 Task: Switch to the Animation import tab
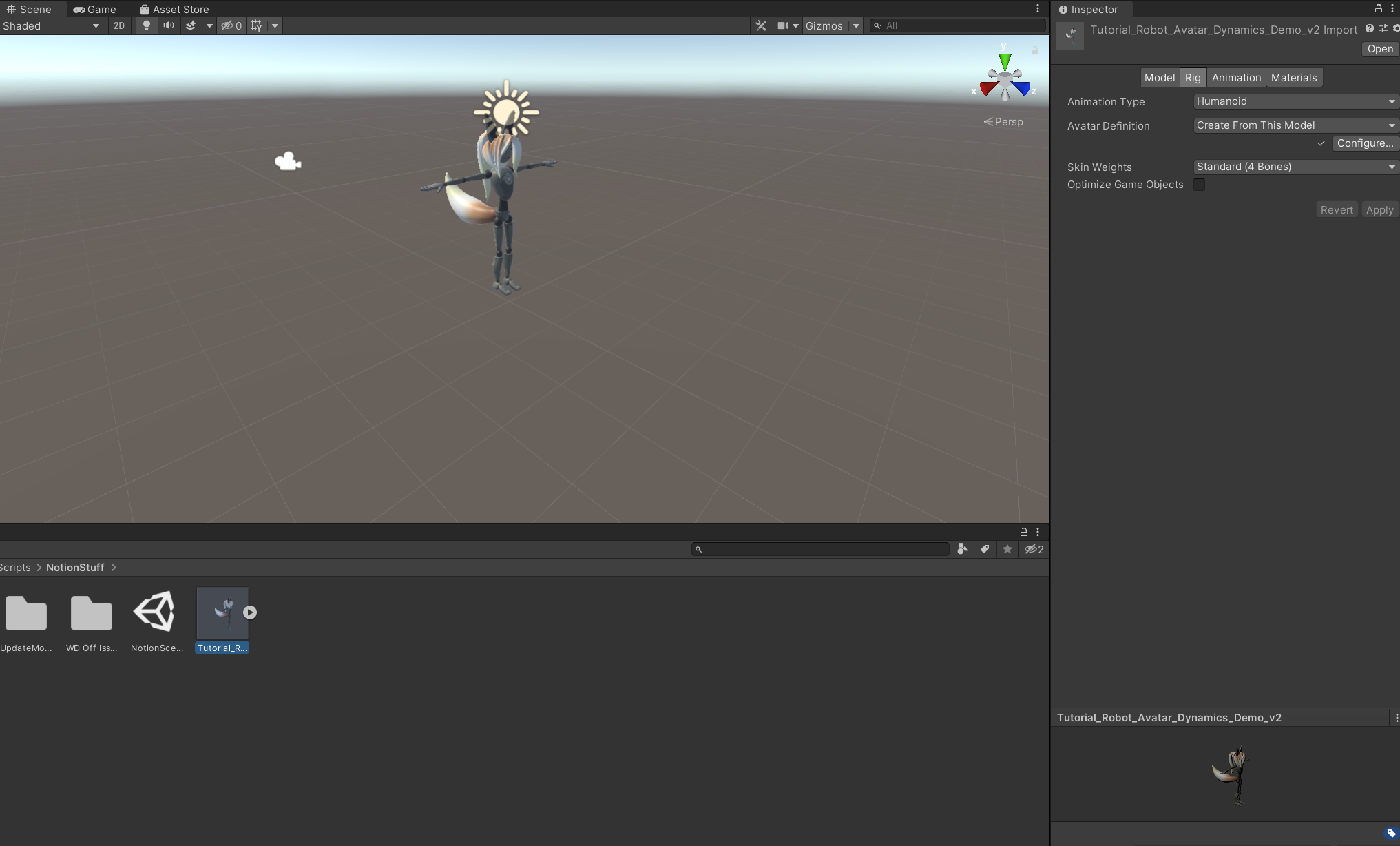click(1236, 77)
